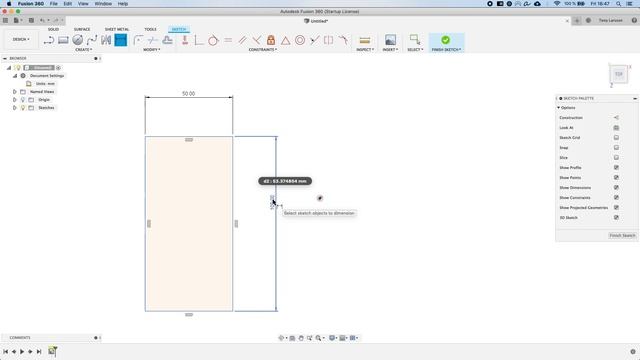Click the Select tool icon
This screenshot has height=360, width=640.
[x=415, y=40]
